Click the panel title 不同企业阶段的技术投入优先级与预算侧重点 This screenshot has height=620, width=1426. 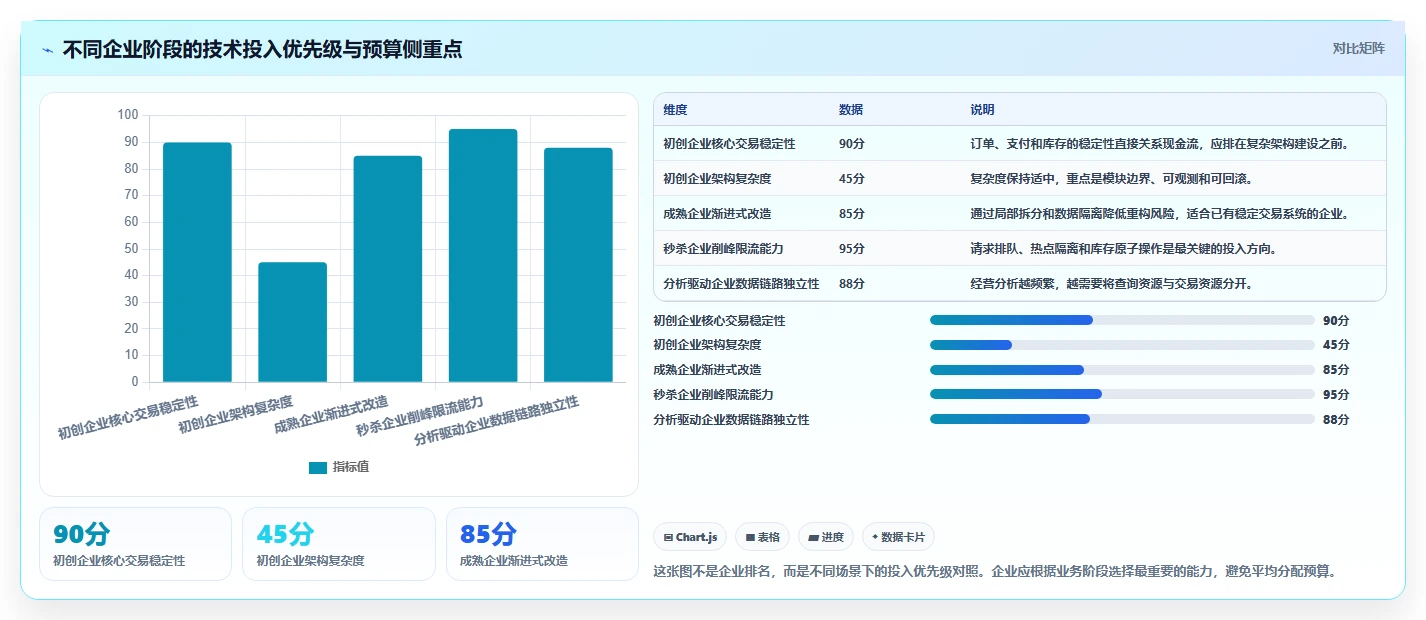[x=262, y=49]
